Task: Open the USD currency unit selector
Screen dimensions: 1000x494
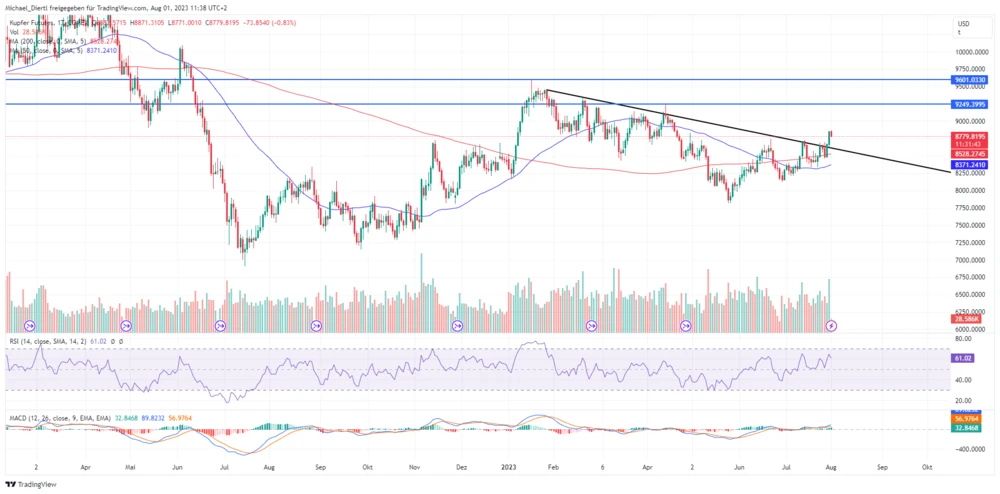Action: click(963, 27)
